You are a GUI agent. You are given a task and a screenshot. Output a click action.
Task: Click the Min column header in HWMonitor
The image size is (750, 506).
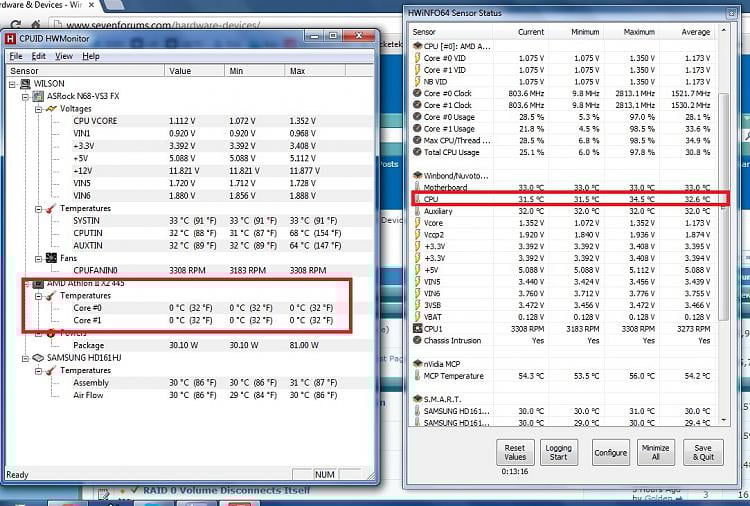tap(255, 71)
